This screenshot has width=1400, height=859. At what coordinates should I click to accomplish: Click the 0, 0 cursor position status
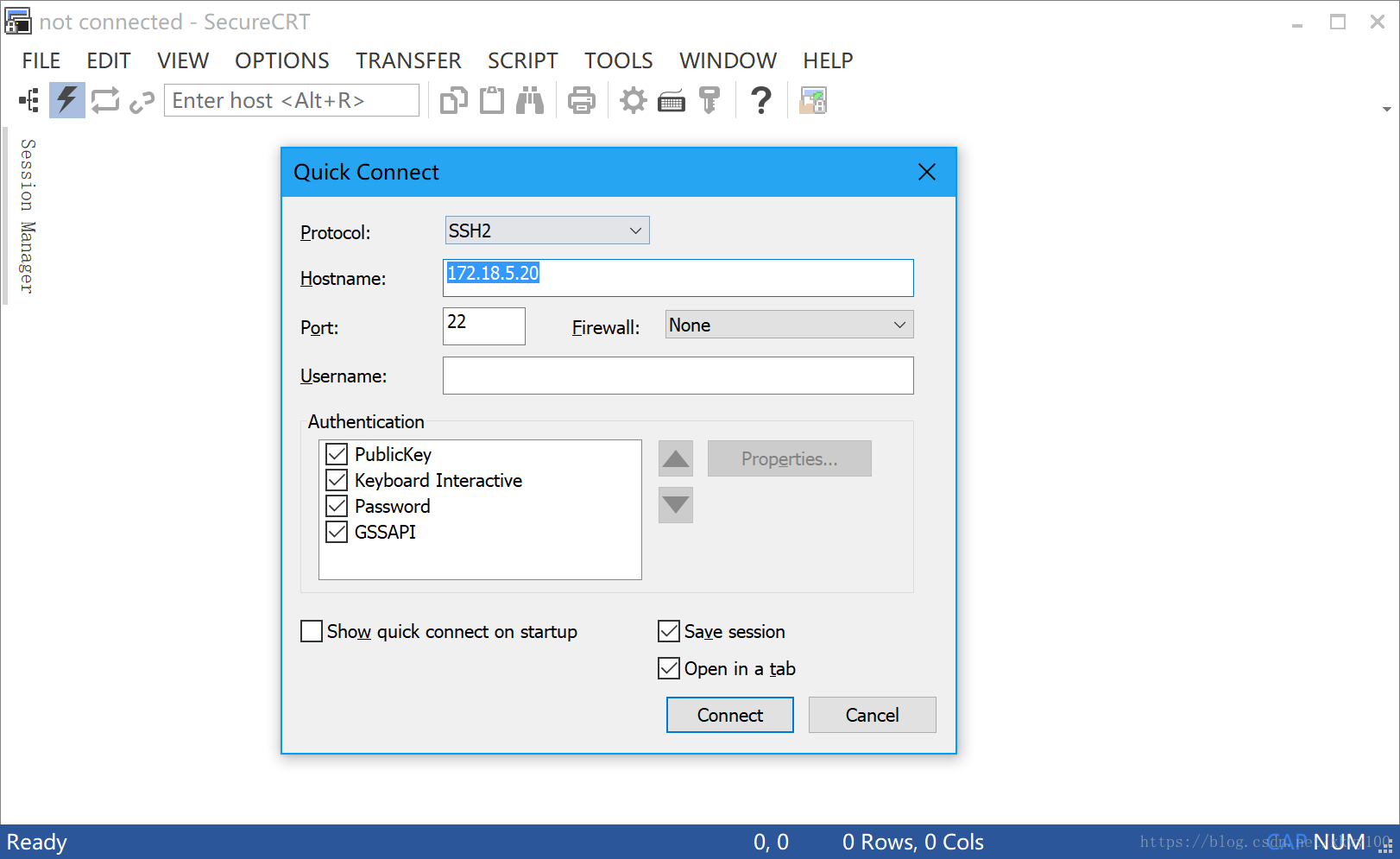[x=771, y=842]
